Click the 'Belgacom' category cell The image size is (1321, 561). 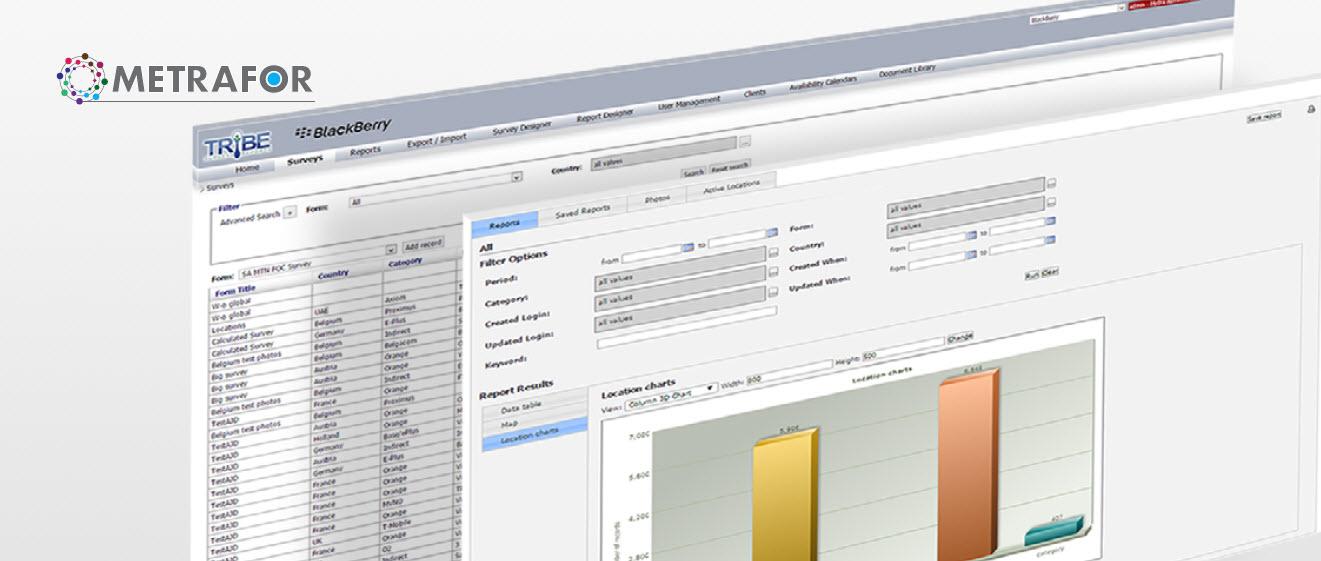[x=402, y=342]
